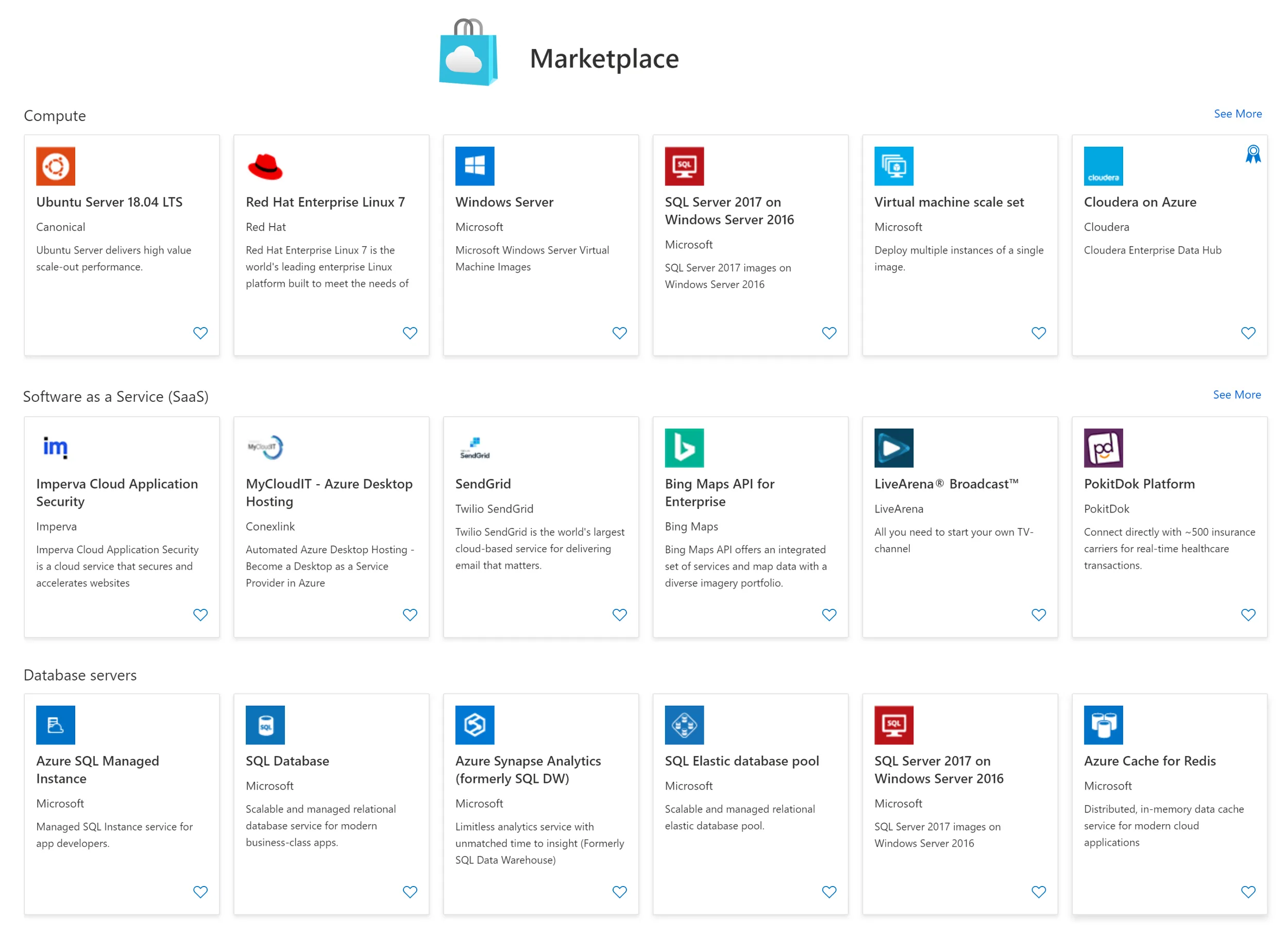This screenshot has height=936, width=1288.
Task: Open Virtual machine scale set title
Action: coord(949,202)
